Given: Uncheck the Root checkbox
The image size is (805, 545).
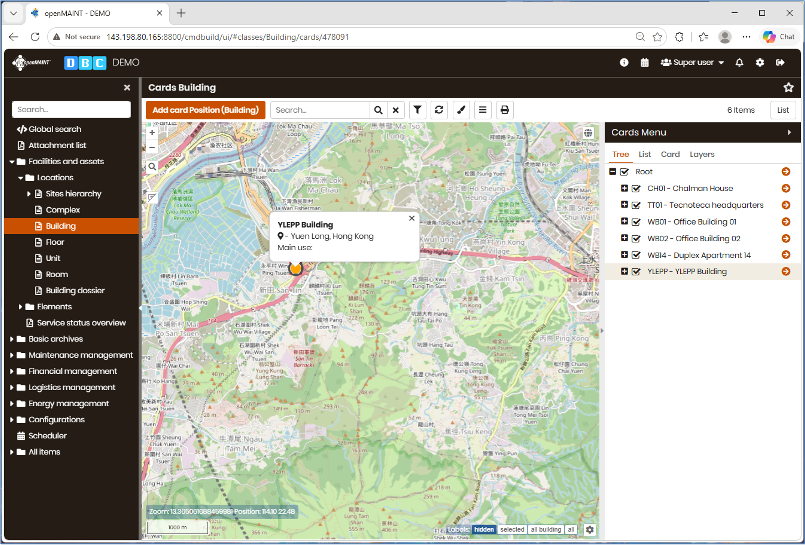Looking at the screenshot, I should coord(624,172).
